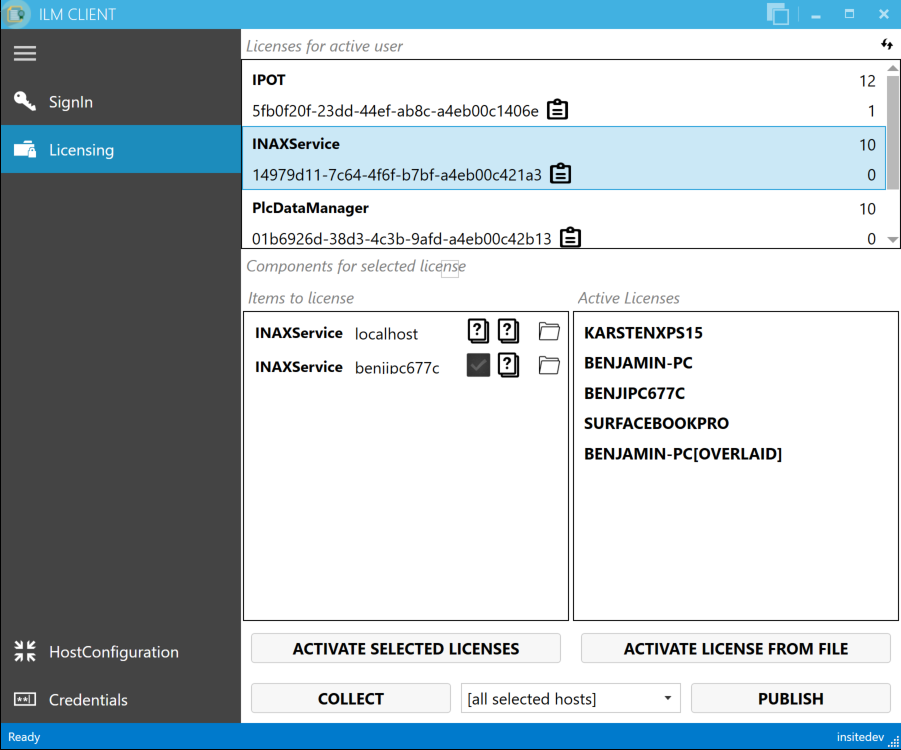Copy the PlcDataManager license key to clipboard
Screen dimensions: 901x750
(x=570, y=238)
